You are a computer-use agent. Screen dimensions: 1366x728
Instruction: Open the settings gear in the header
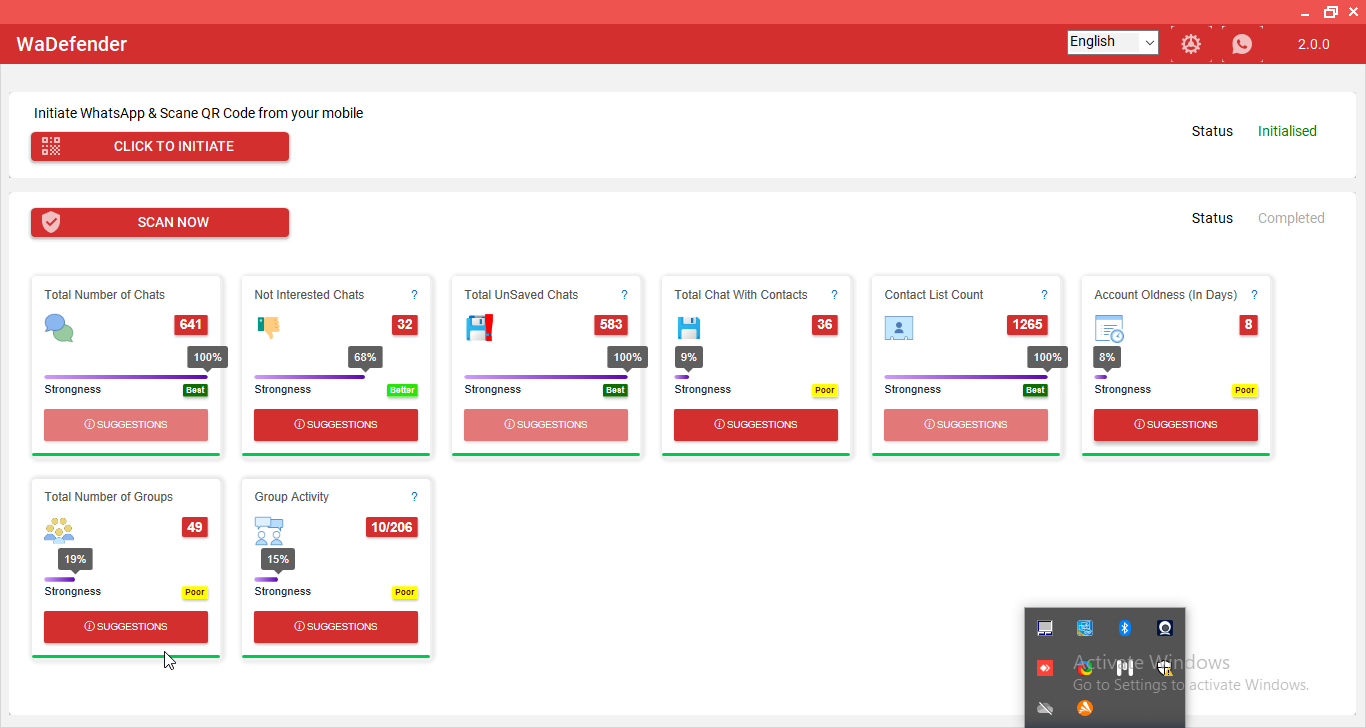click(x=1190, y=44)
